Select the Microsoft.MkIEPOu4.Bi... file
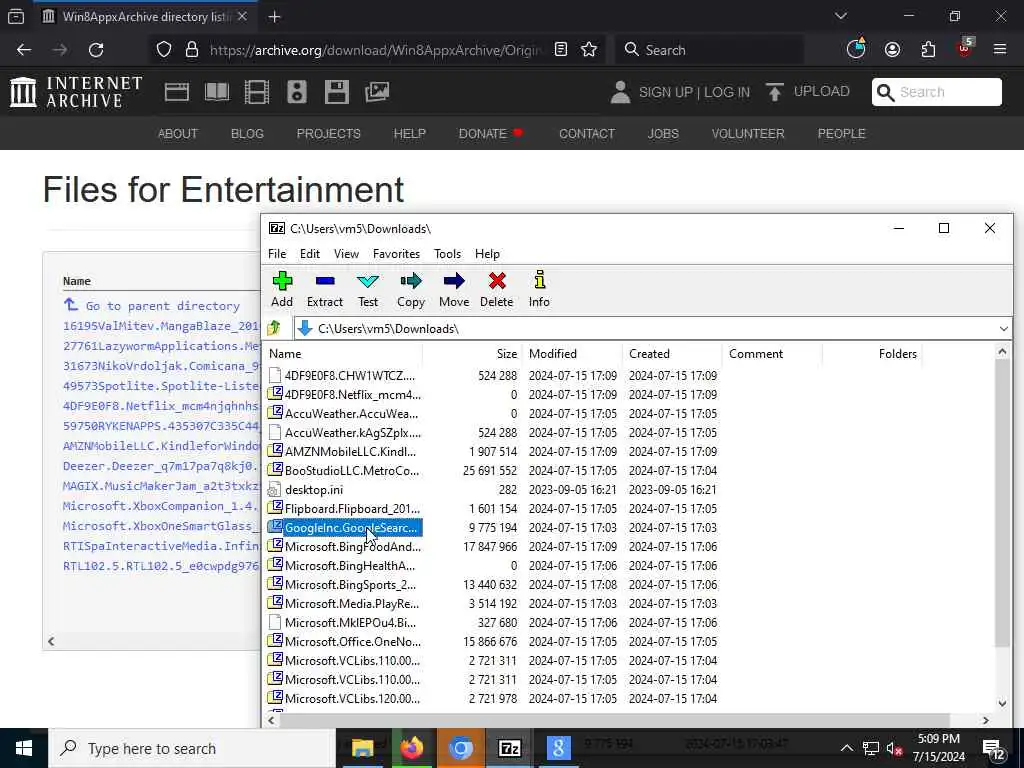Screen dimensions: 1024x768 click(350, 622)
